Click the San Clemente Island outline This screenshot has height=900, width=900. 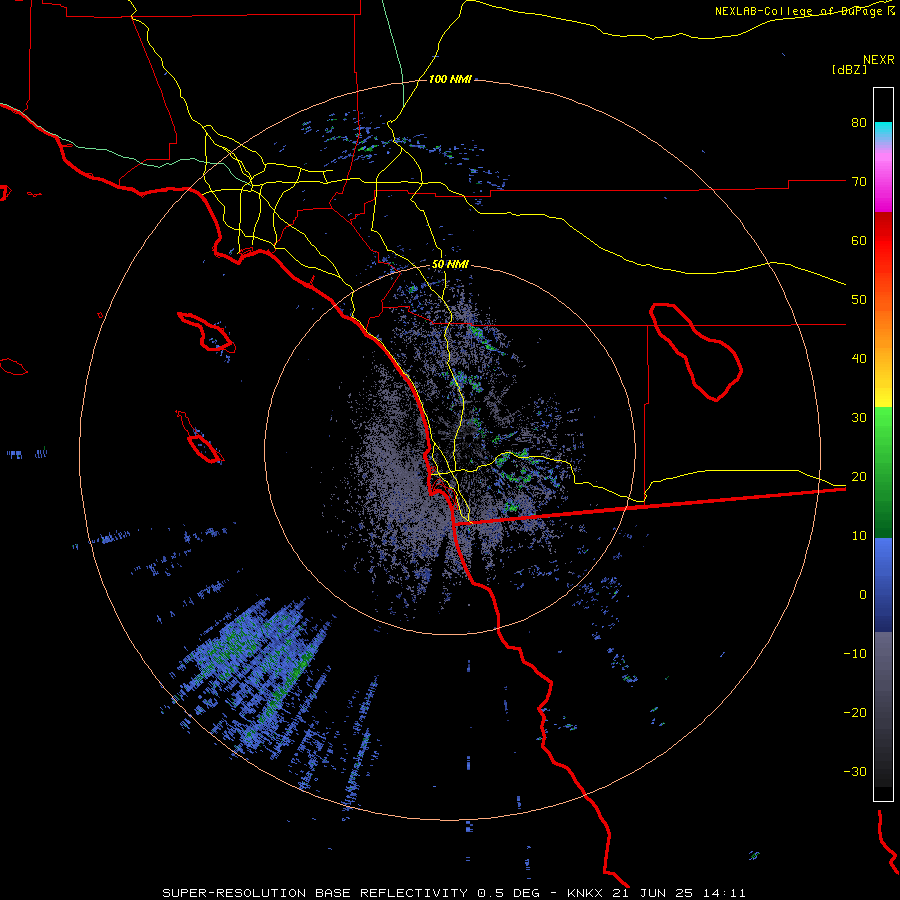coord(199,437)
